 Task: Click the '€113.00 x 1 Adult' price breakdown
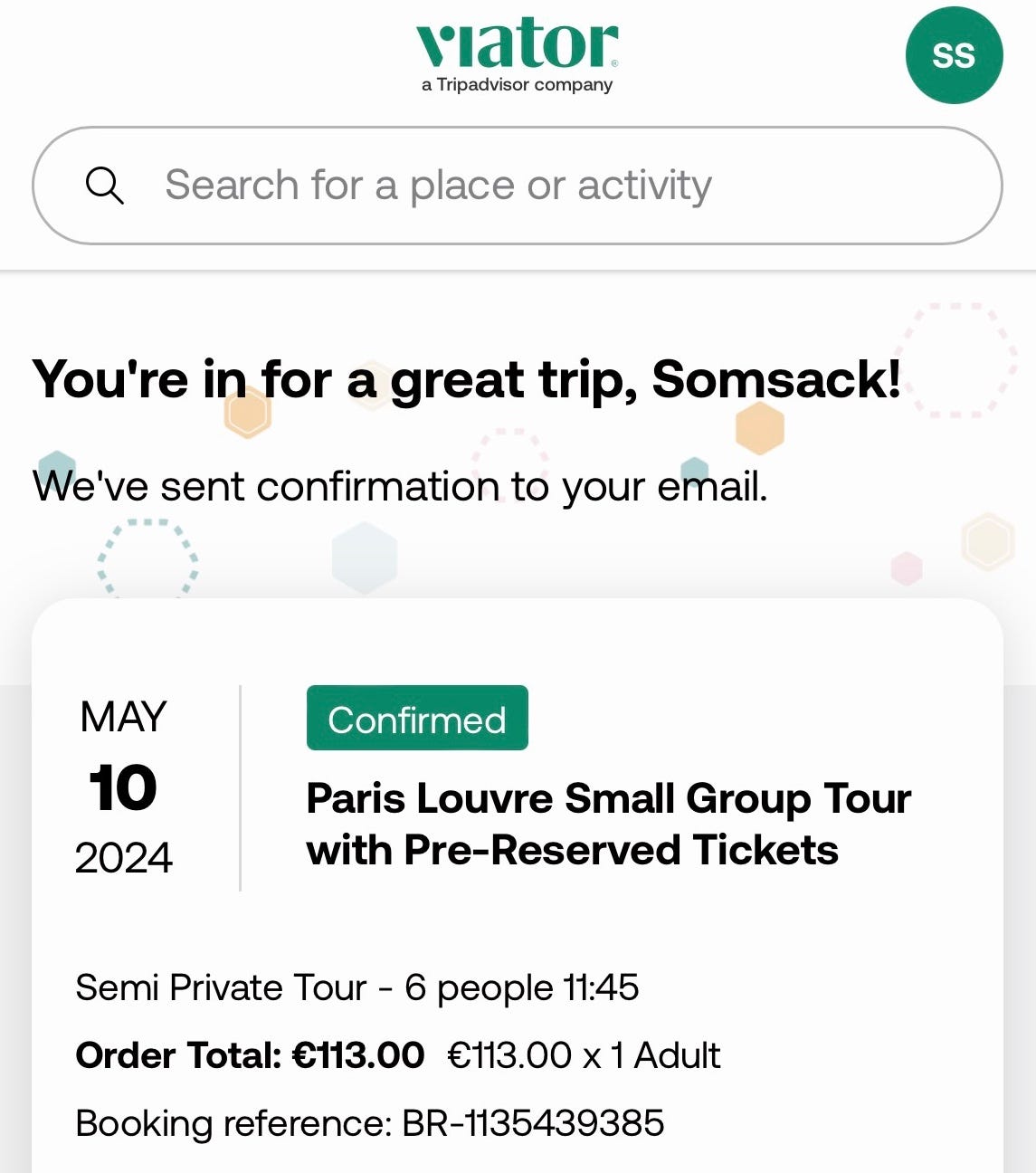(585, 1055)
